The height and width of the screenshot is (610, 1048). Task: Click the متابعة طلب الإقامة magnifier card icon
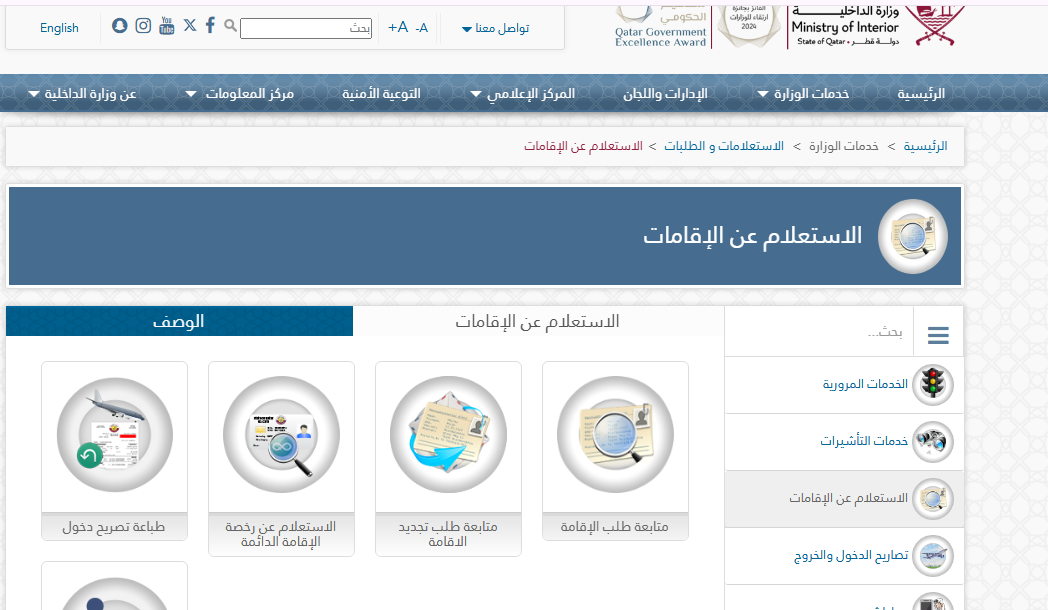pos(616,435)
